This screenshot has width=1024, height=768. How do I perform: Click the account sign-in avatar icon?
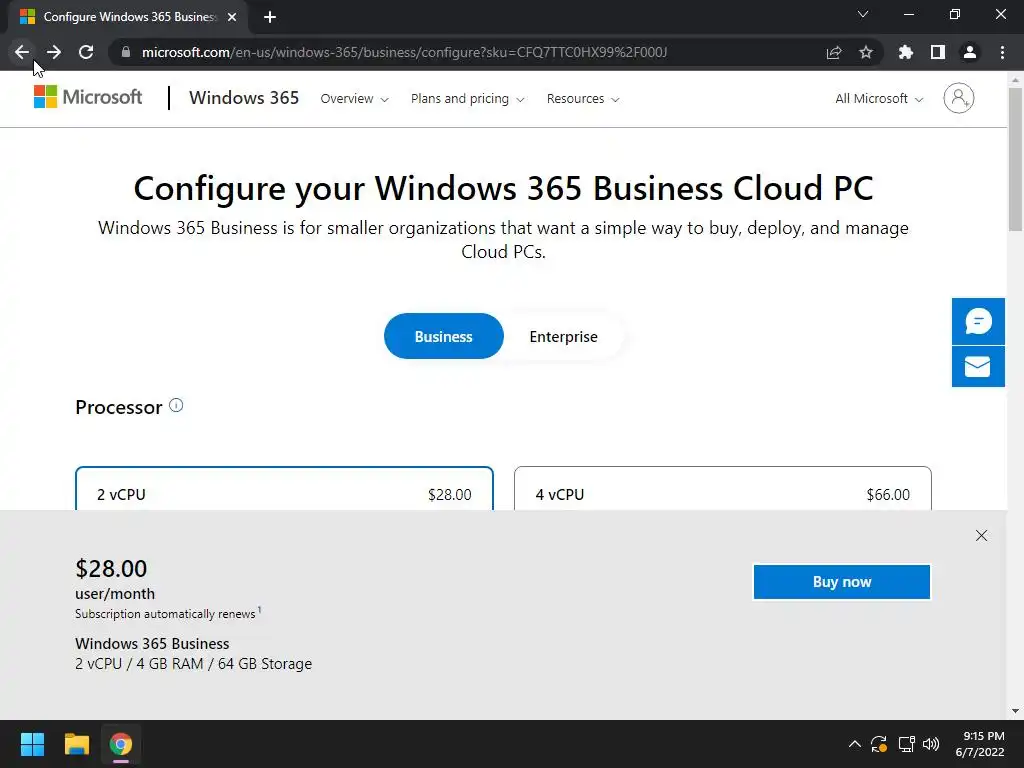pos(958,98)
